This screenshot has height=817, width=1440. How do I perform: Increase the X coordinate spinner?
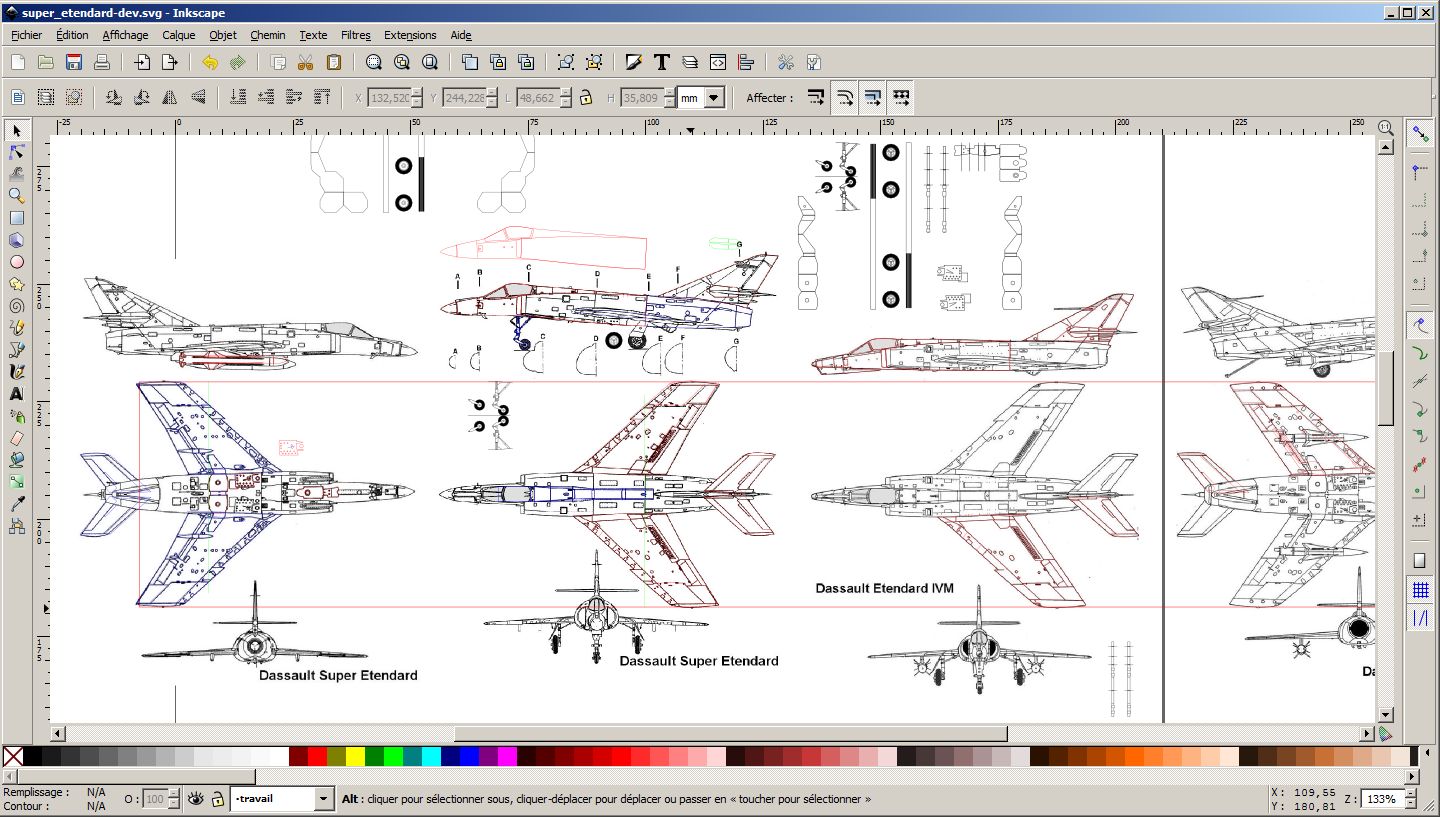[419, 93]
